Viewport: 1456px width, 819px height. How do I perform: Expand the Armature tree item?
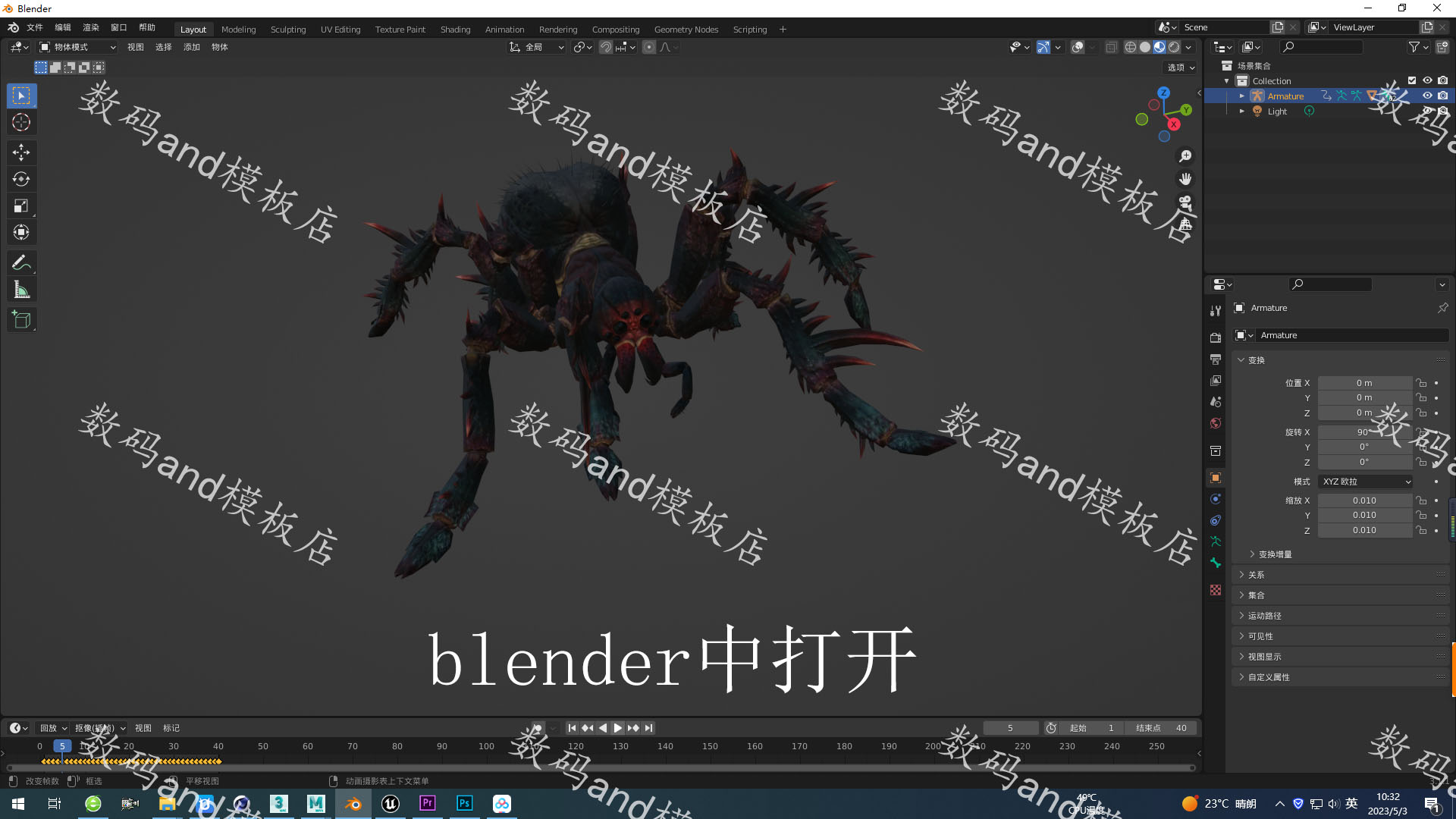[x=1241, y=96]
